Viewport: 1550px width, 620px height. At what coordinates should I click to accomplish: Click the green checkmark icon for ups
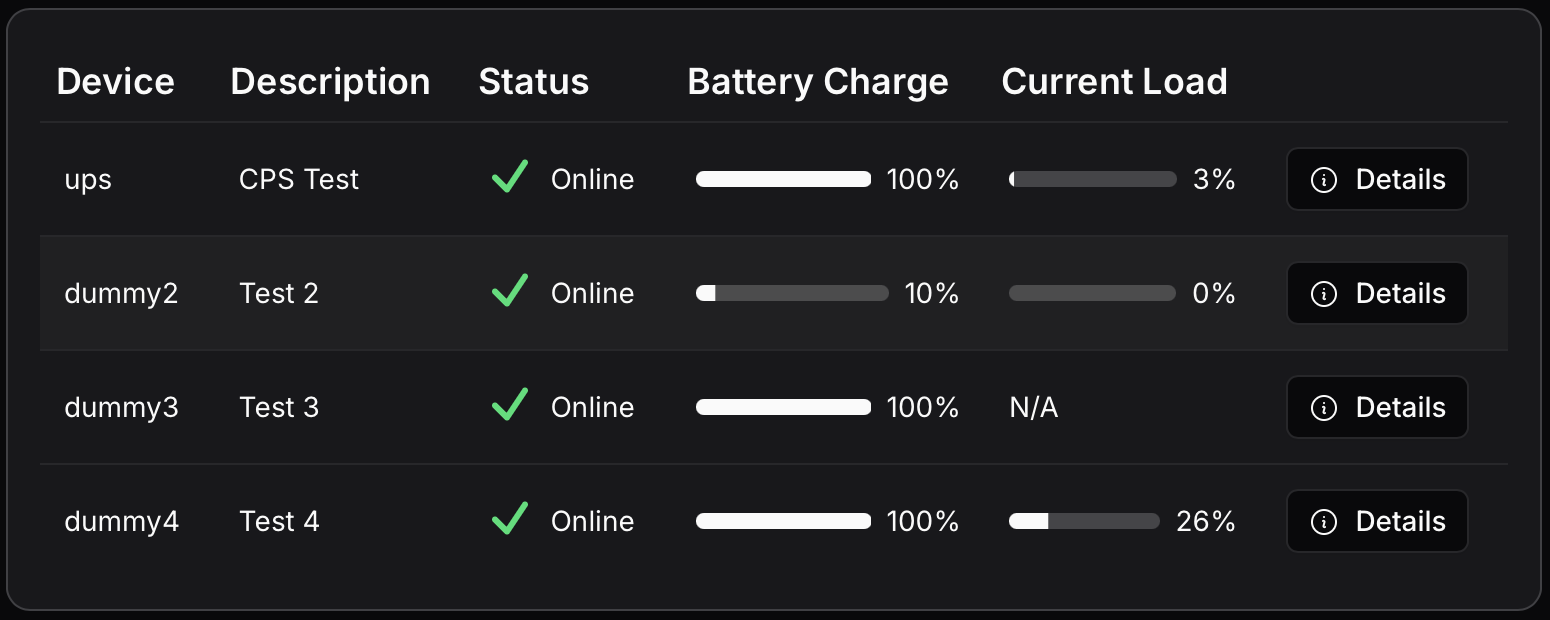(510, 179)
